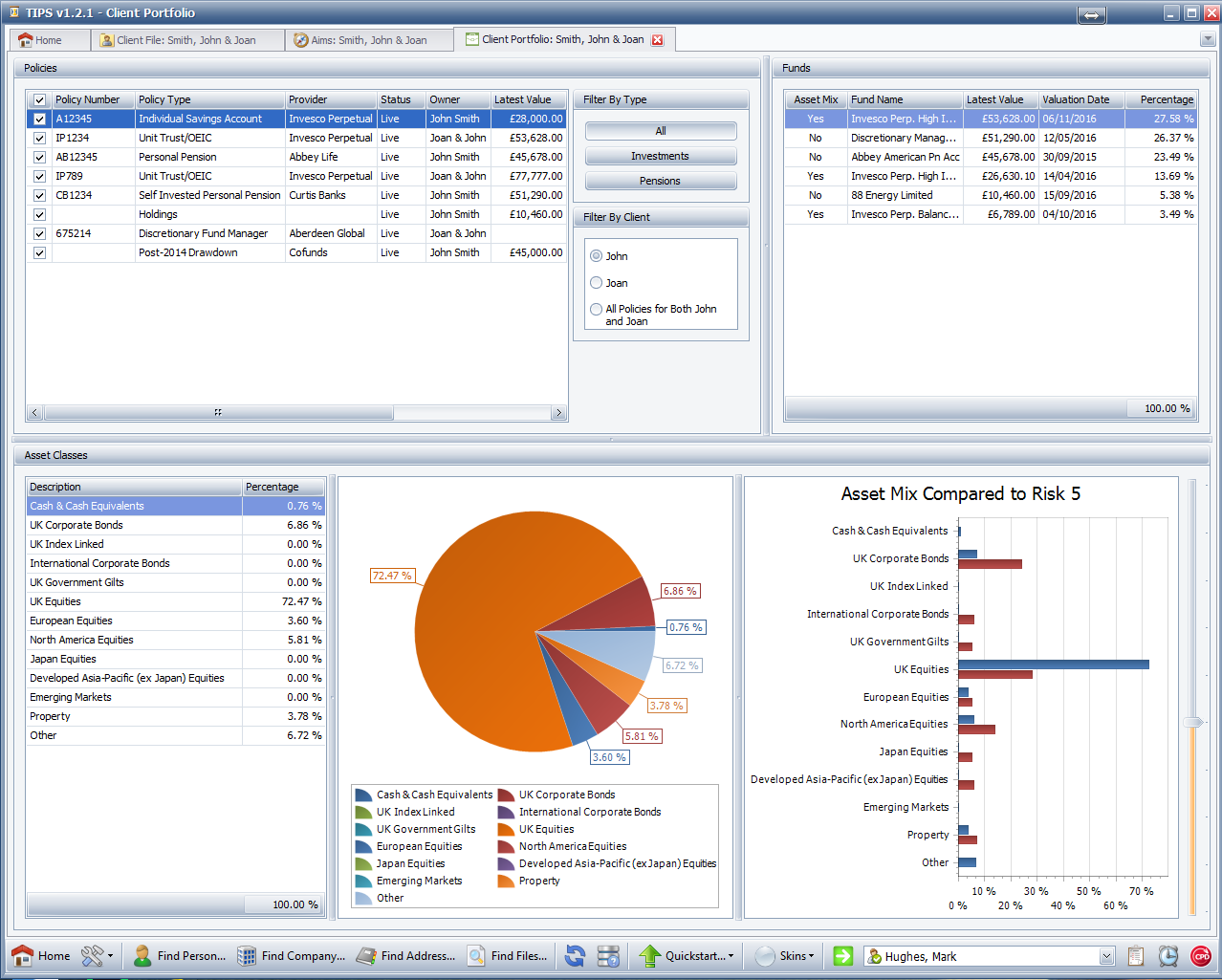1222x980 pixels.
Task: Click the Find Address book icon
Action: click(x=366, y=955)
